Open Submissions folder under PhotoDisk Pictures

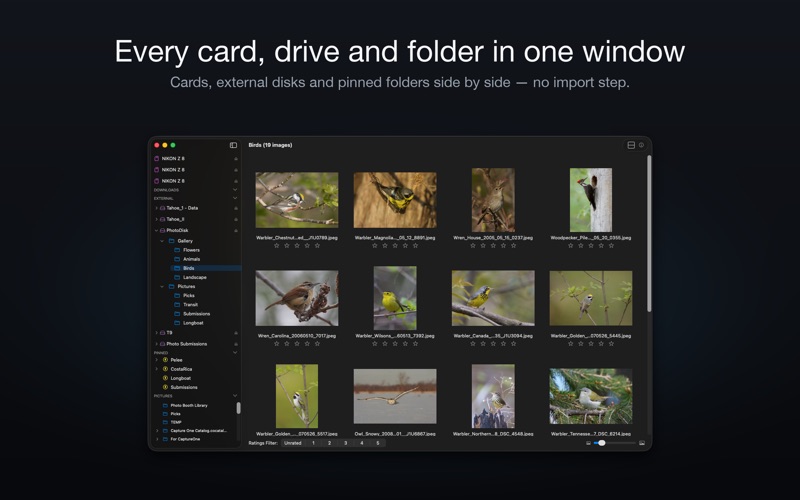coord(196,314)
